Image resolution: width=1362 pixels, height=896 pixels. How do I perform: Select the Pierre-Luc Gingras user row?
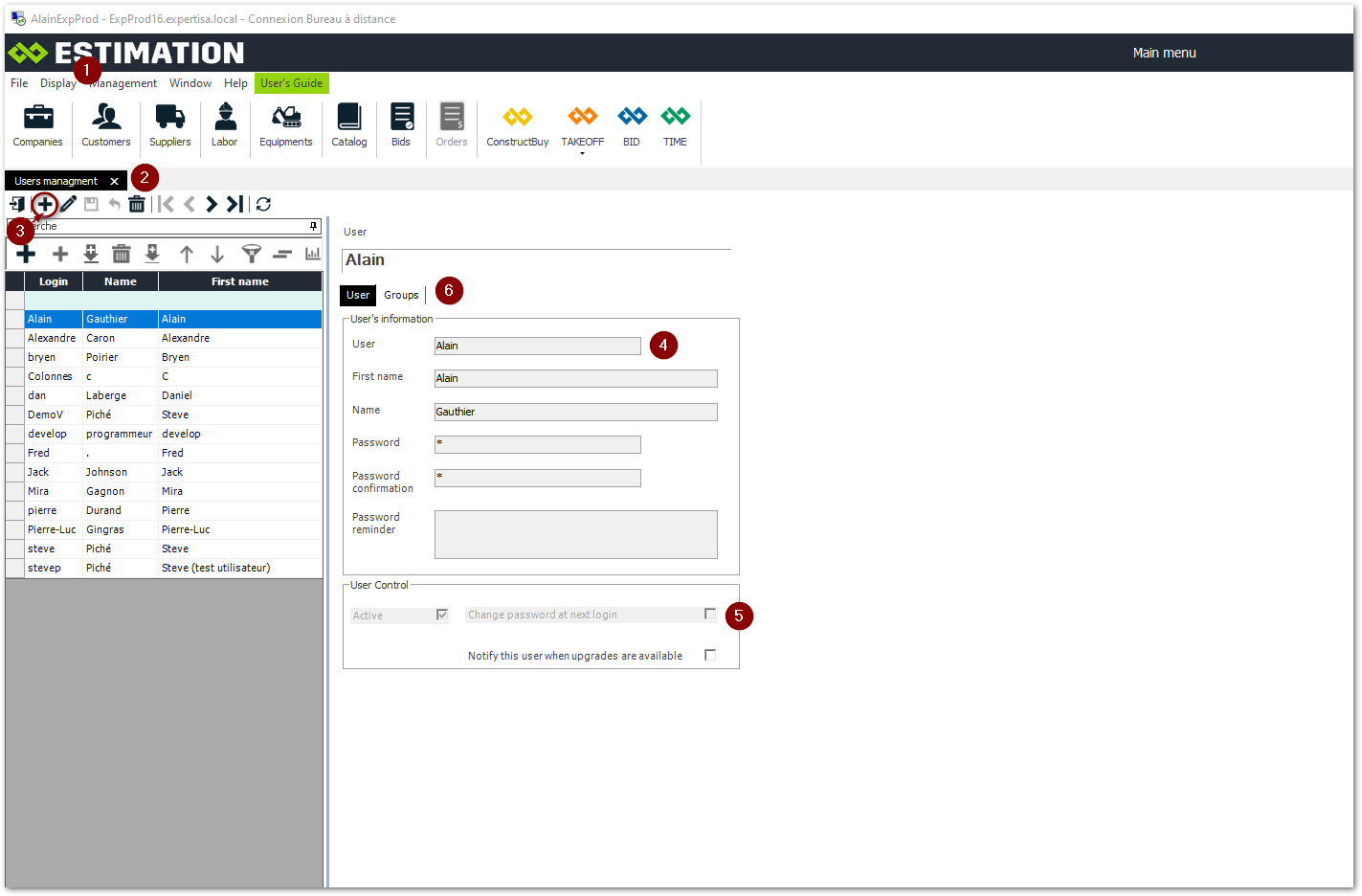coord(105,529)
